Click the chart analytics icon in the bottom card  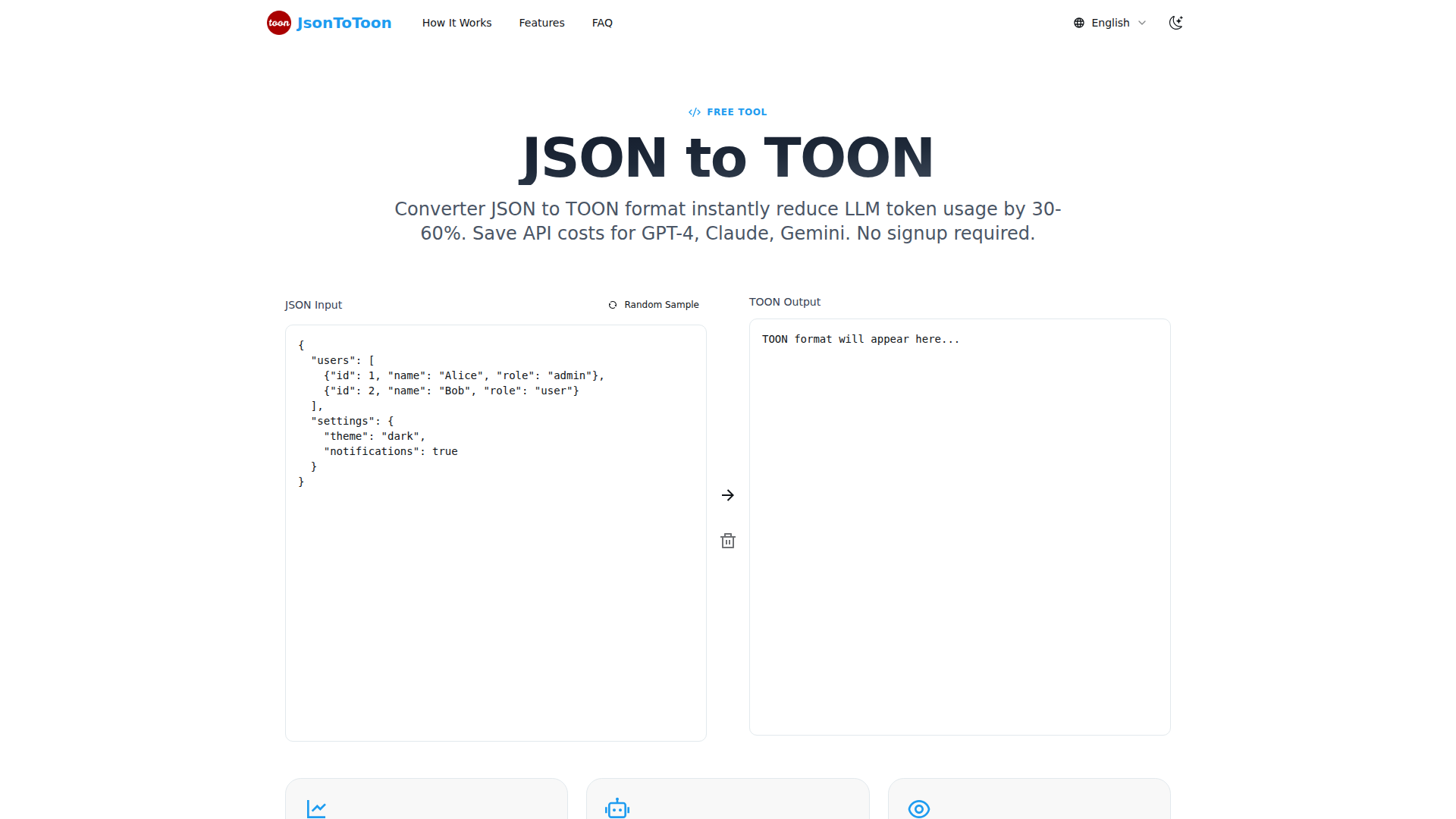(x=316, y=808)
